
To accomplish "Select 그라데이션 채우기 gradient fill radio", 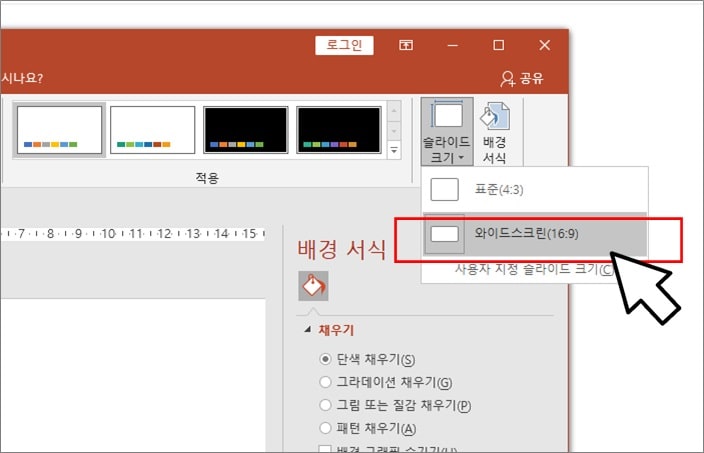I will pyautogui.click(x=325, y=382).
